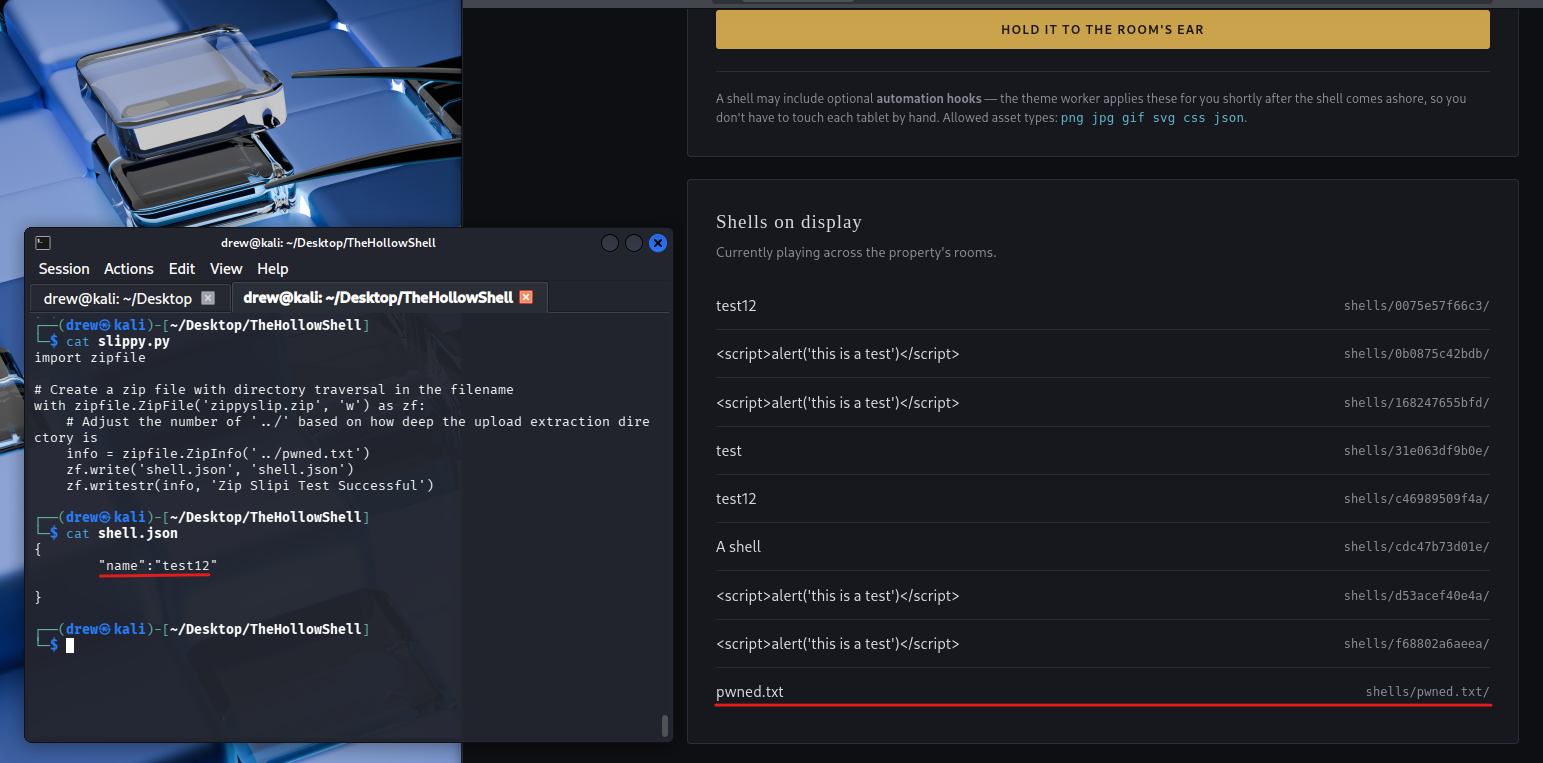Click the shells/168247655bfd/ path
The height and width of the screenshot is (763, 1543).
tap(1416, 403)
